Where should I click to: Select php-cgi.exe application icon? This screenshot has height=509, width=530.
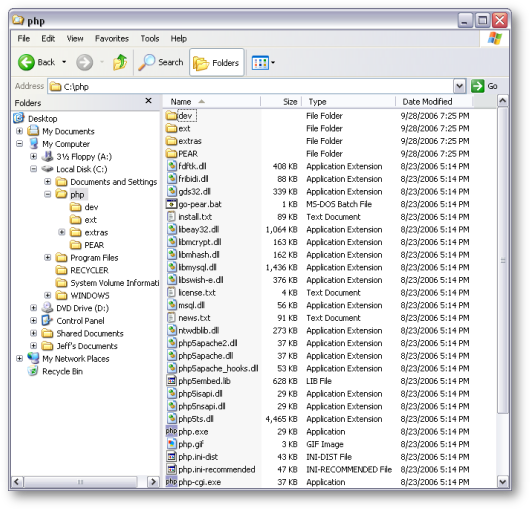(x=171, y=482)
